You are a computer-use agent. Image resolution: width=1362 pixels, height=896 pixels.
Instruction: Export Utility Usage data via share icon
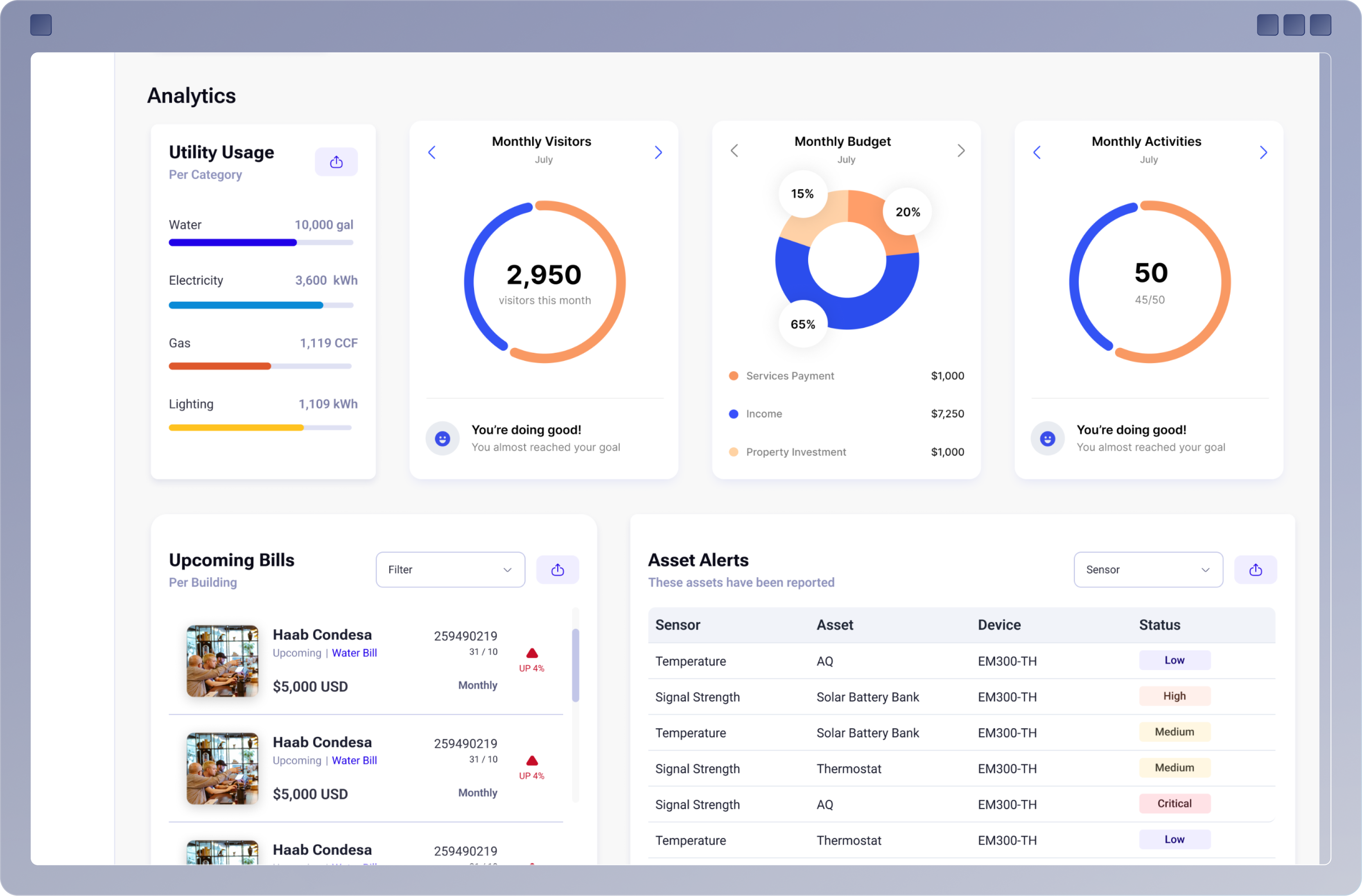(x=336, y=161)
